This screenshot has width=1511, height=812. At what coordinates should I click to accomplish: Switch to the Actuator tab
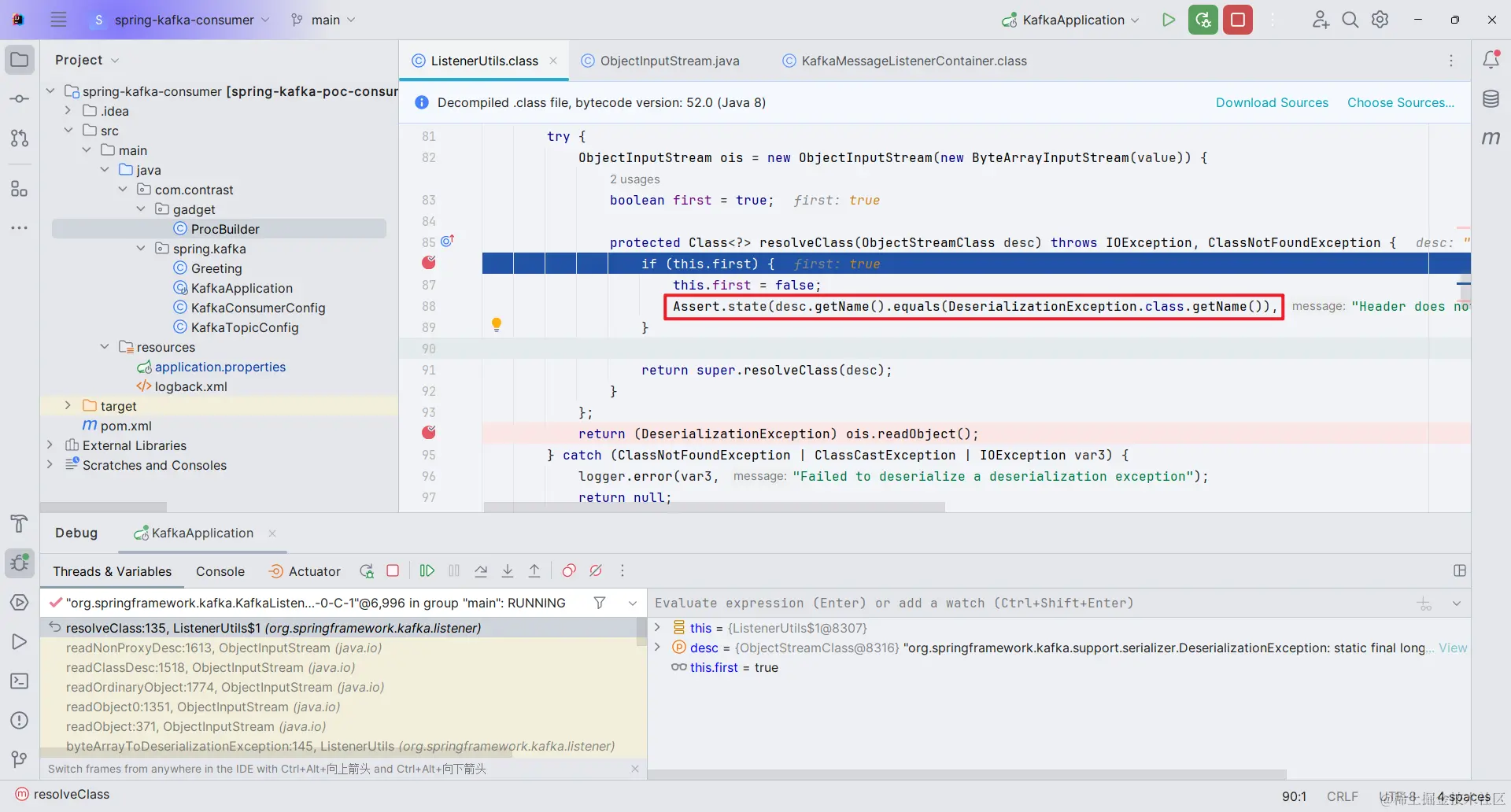coord(305,572)
